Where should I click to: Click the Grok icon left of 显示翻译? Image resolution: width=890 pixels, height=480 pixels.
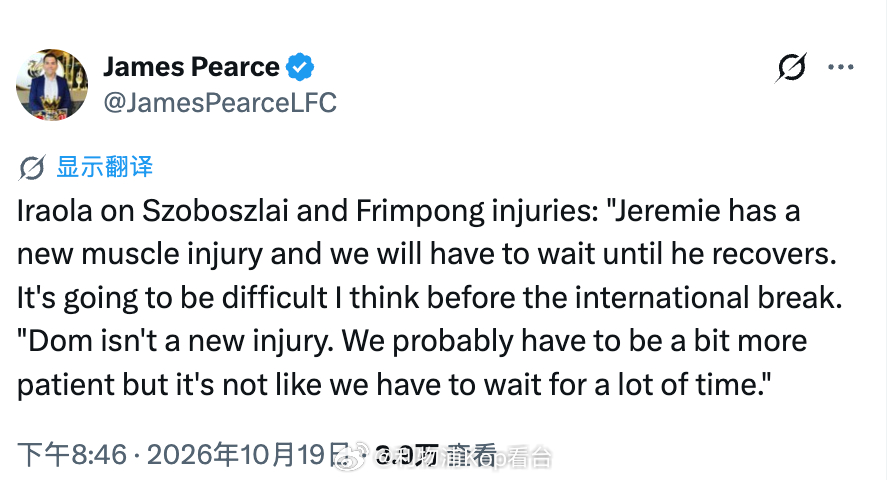32,167
